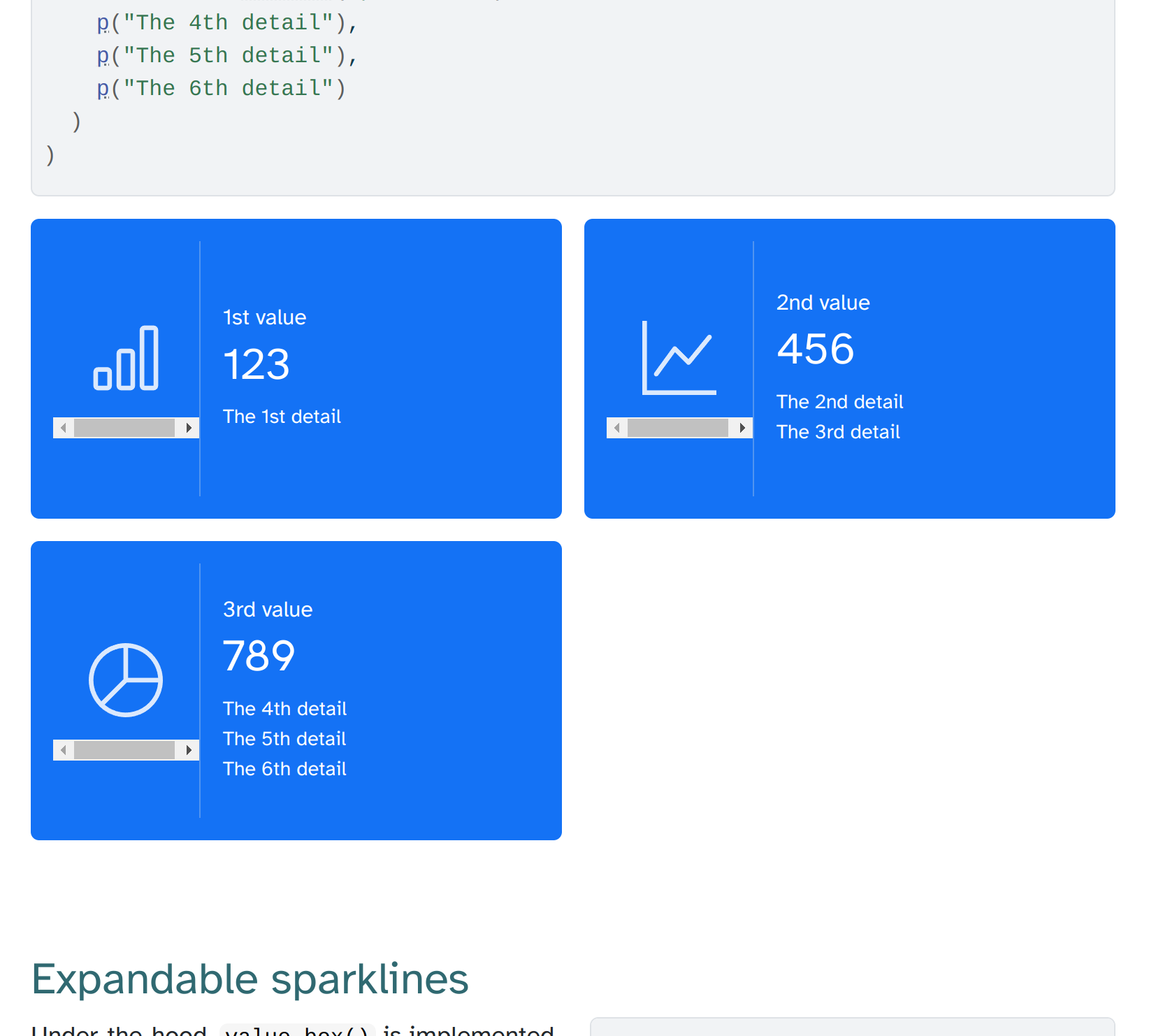Click left scroll arrow in 2nd value box
The height and width of the screenshot is (1036, 1163).
(617, 428)
